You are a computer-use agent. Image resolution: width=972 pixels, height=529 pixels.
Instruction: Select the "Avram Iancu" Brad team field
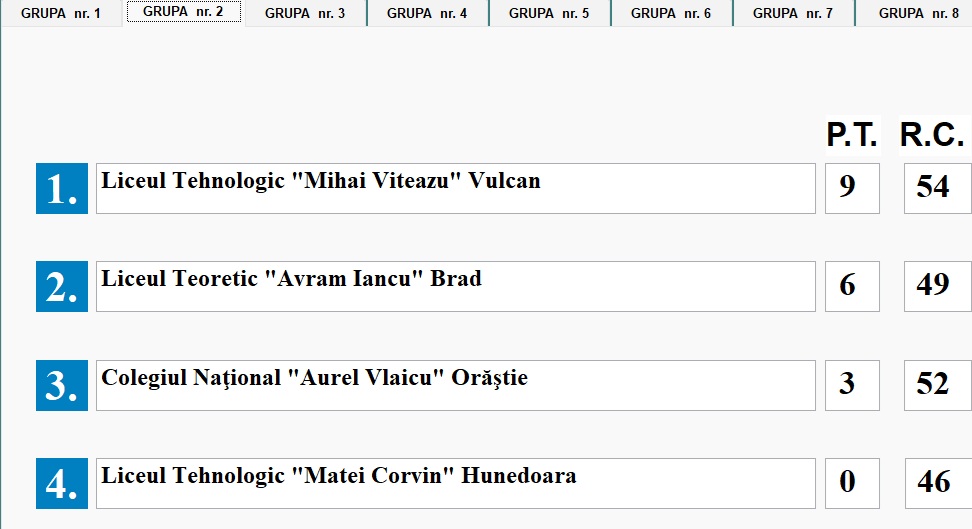pyautogui.click(x=455, y=286)
